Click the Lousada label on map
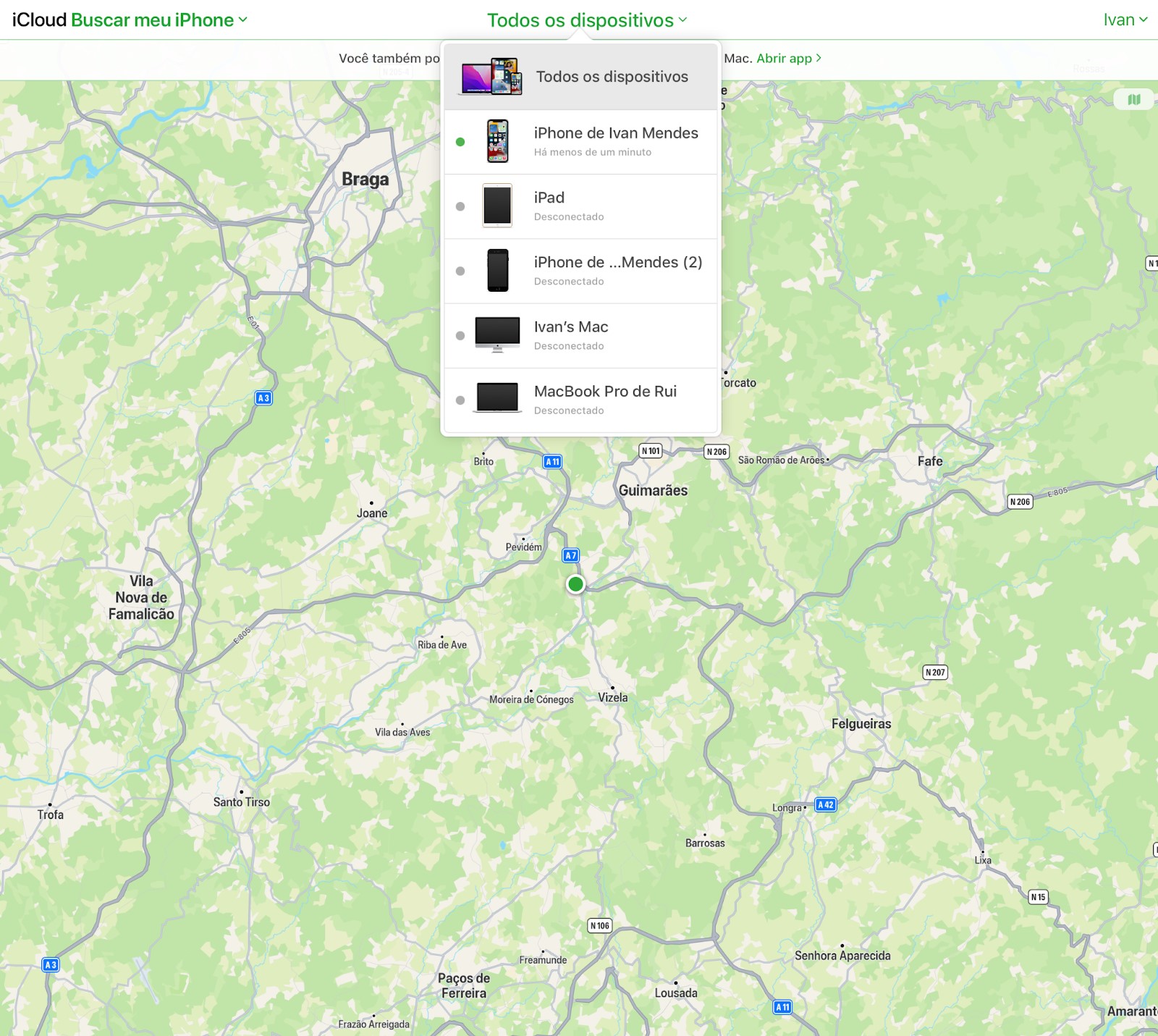Image resolution: width=1158 pixels, height=1036 pixels. point(677,993)
